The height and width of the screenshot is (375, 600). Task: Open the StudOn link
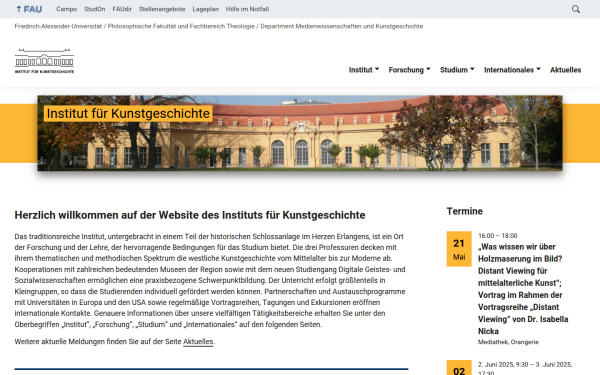(x=95, y=9)
